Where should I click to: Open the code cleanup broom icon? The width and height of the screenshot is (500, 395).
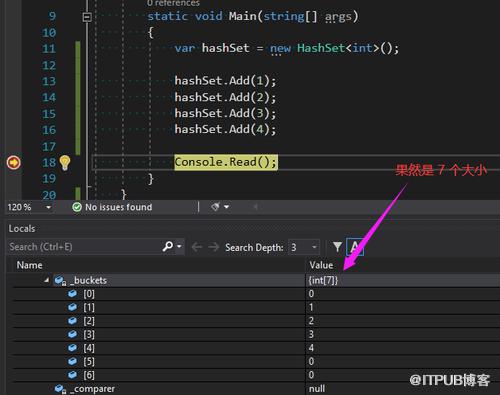tap(215, 207)
